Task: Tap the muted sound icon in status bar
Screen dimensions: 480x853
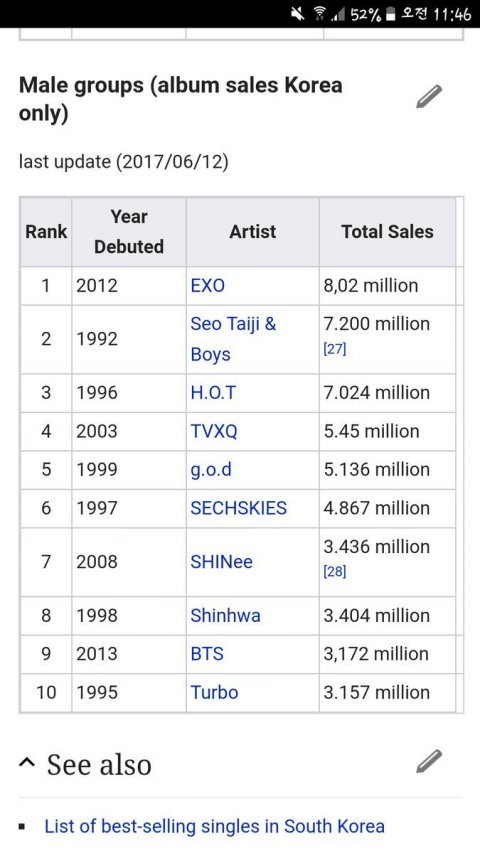Action: click(298, 14)
